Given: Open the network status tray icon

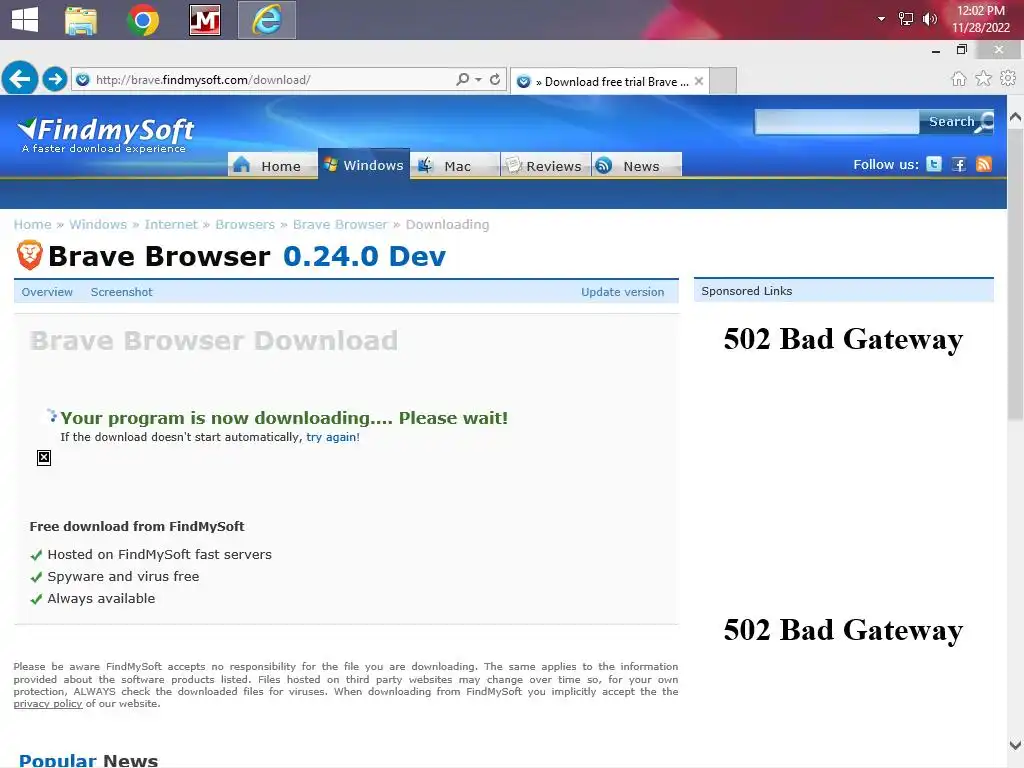Looking at the screenshot, I should pos(906,19).
